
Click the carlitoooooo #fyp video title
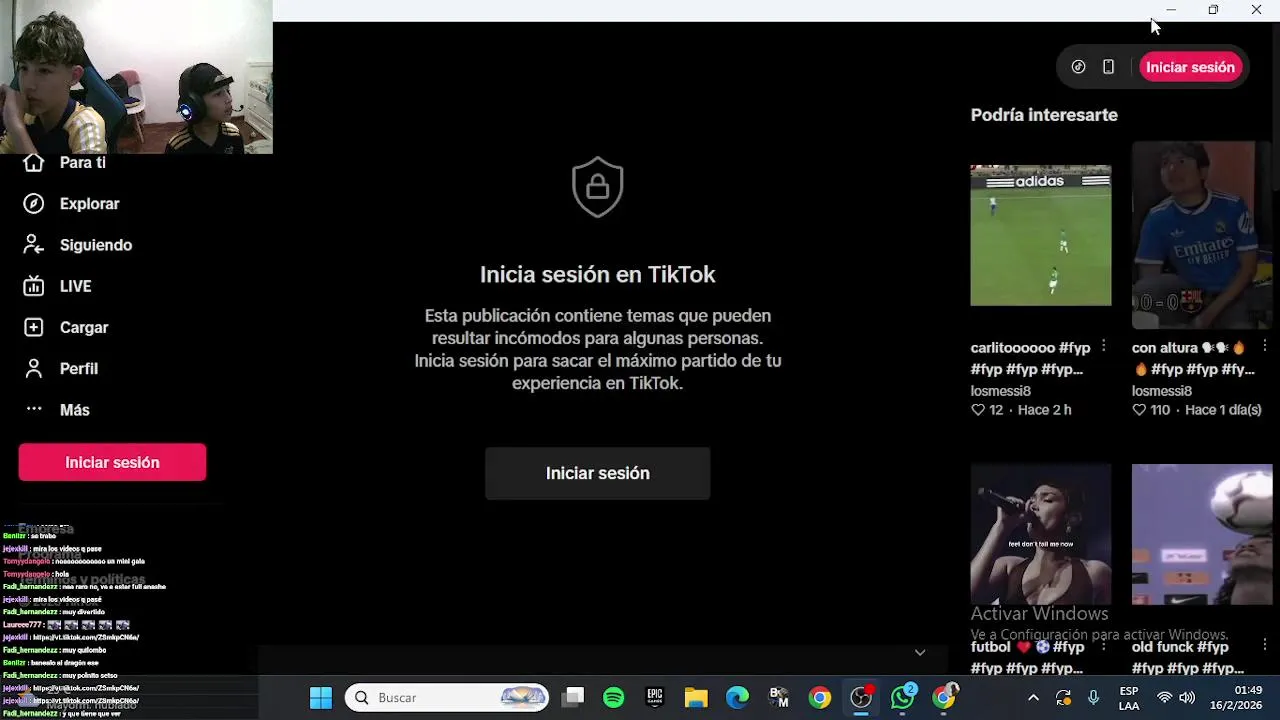[1030, 358]
